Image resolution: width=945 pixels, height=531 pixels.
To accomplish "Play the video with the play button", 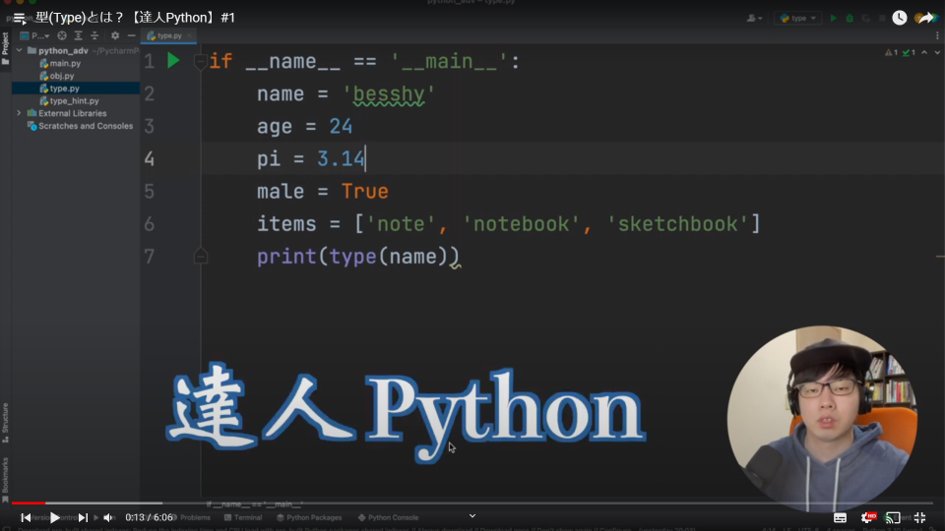I will click(x=55, y=517).
